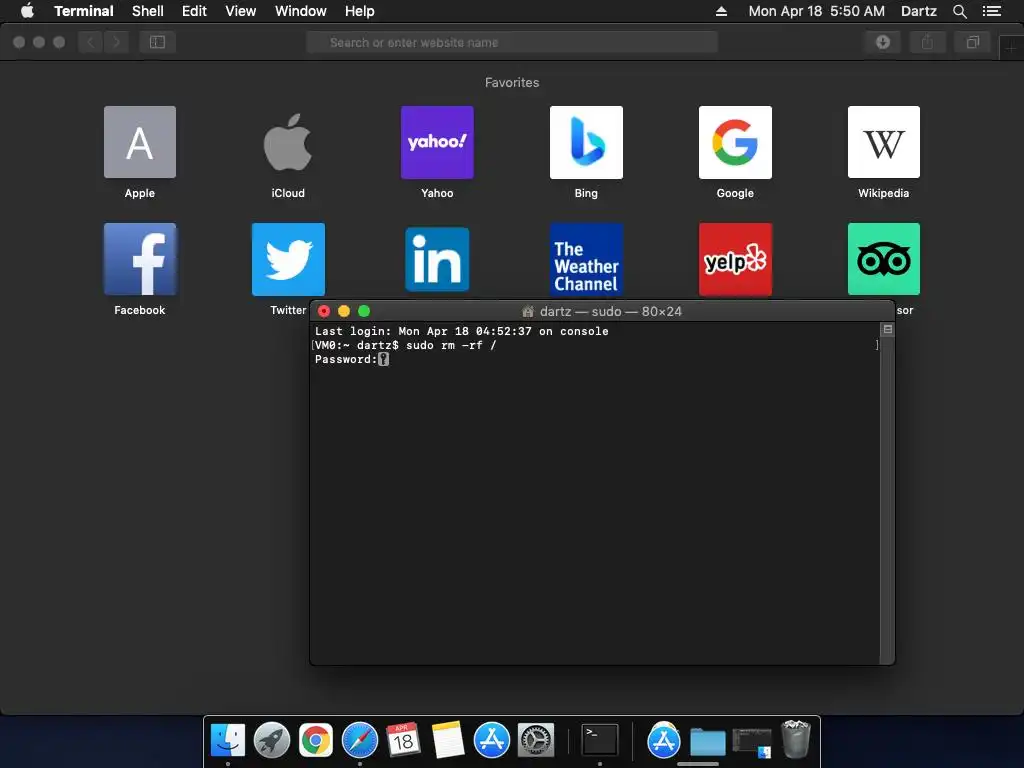Open the LinkedIn favorite tile

click(x=437, y=259)
